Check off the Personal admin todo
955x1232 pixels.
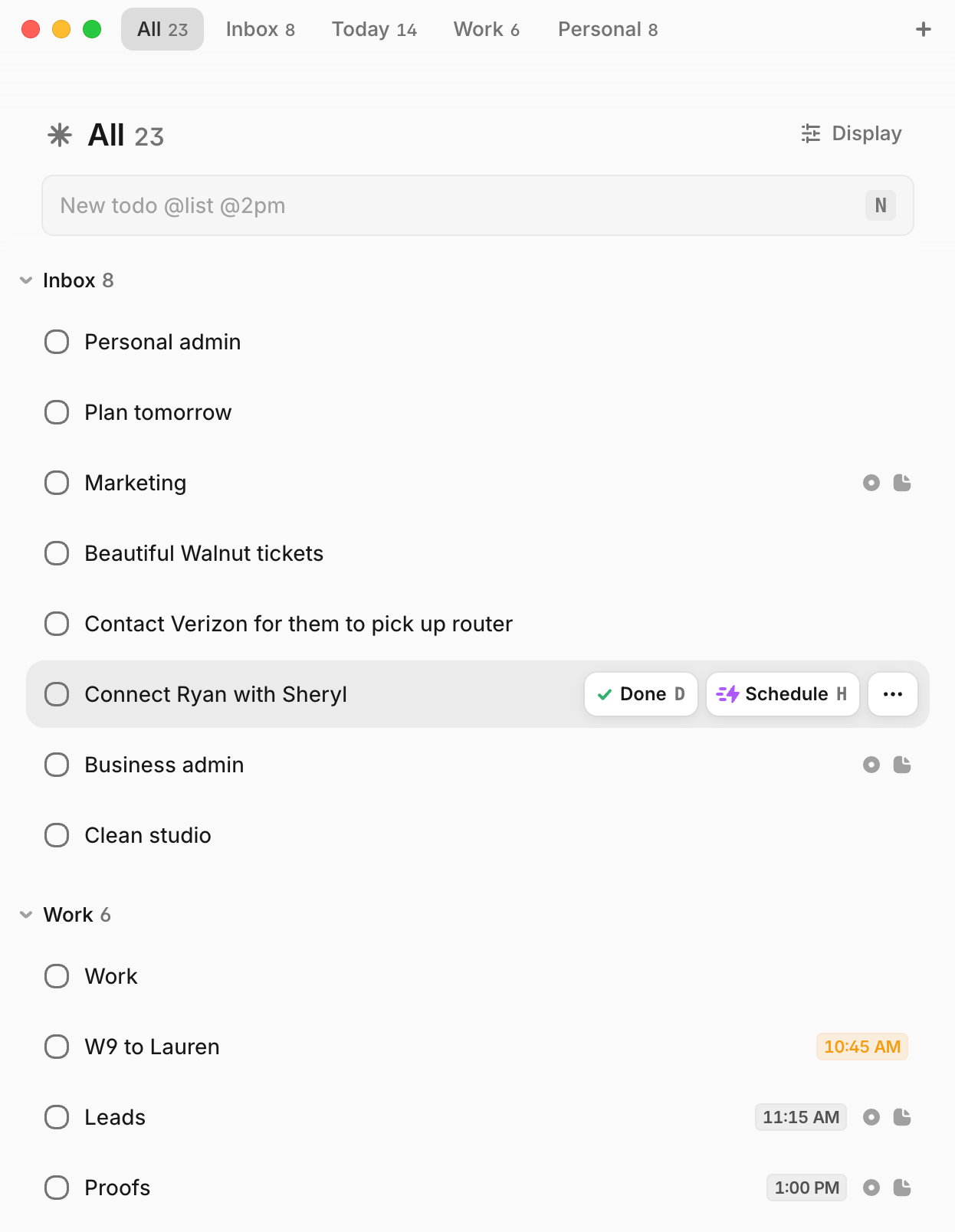pos(57,342)
